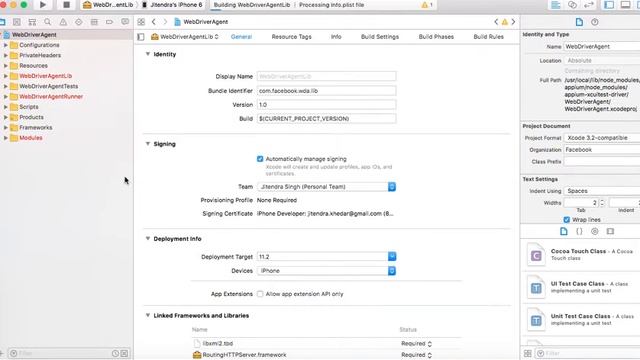Viewport: 640px width, 360px height.
Task: Show the Code Snippet library
Action: [579, 231]
